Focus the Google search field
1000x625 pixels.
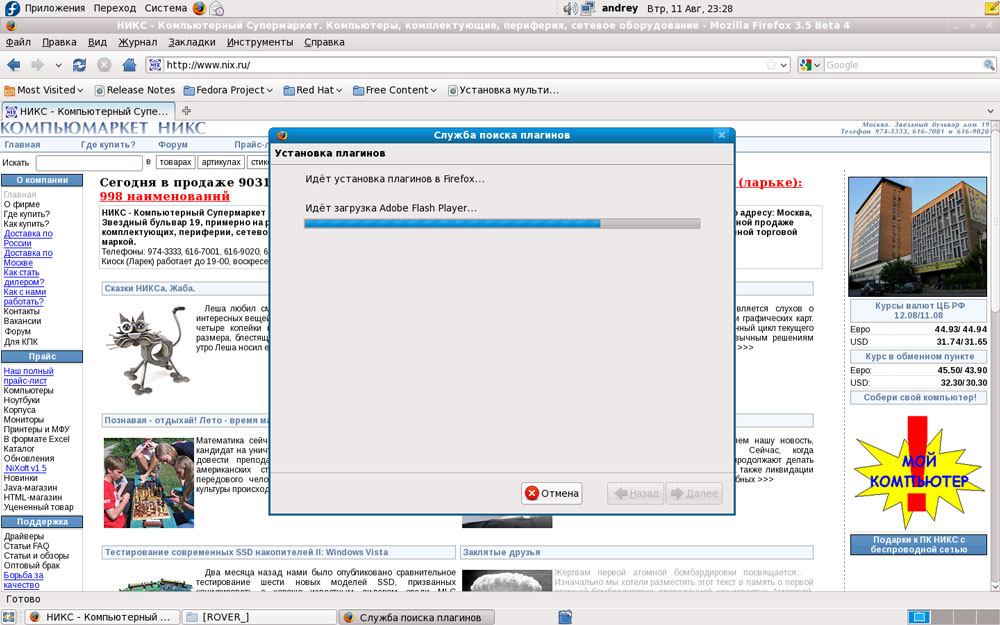click(x=902, y=65)
